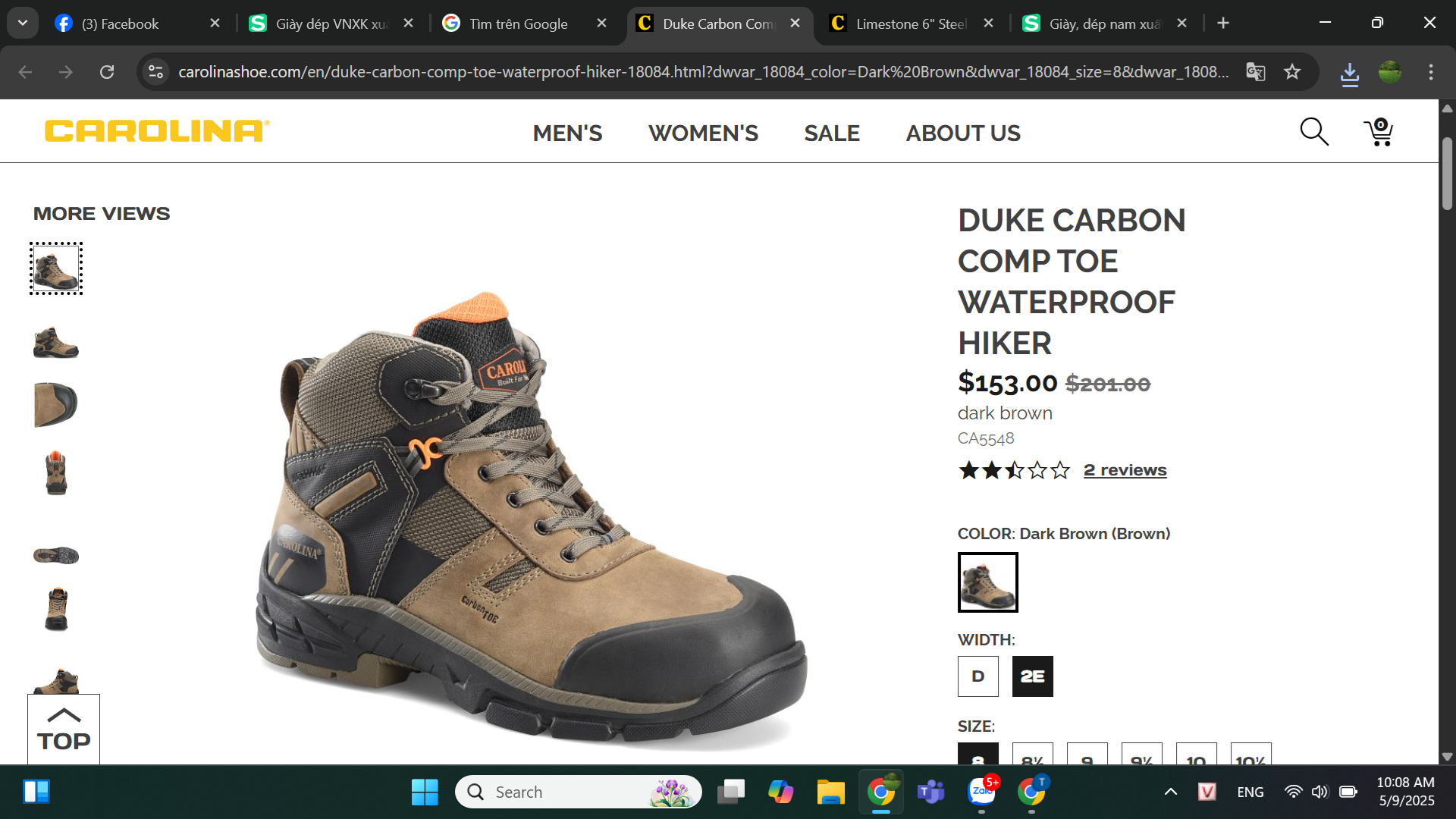Image resolution: width=1456 pixels, height=819 pixels.
Task: Select the Dark Brown color swatch
Action: 988,582
